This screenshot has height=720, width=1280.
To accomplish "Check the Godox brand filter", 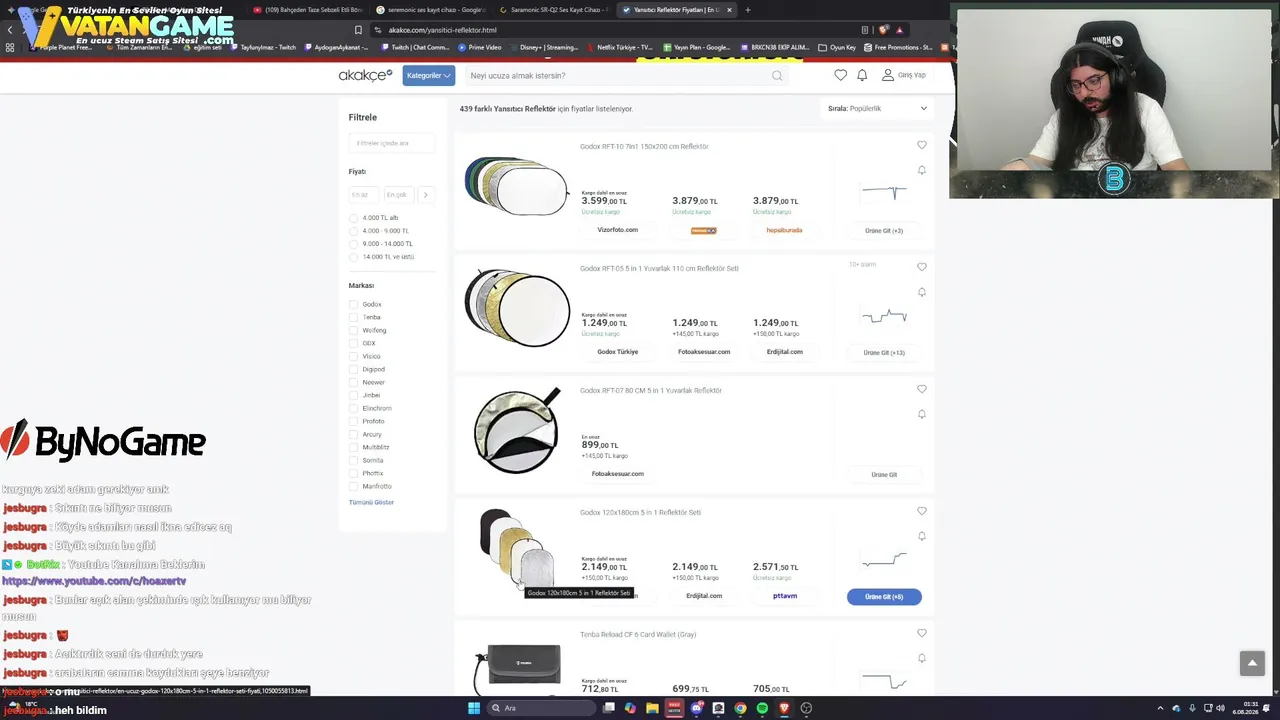I will point(353,304).
